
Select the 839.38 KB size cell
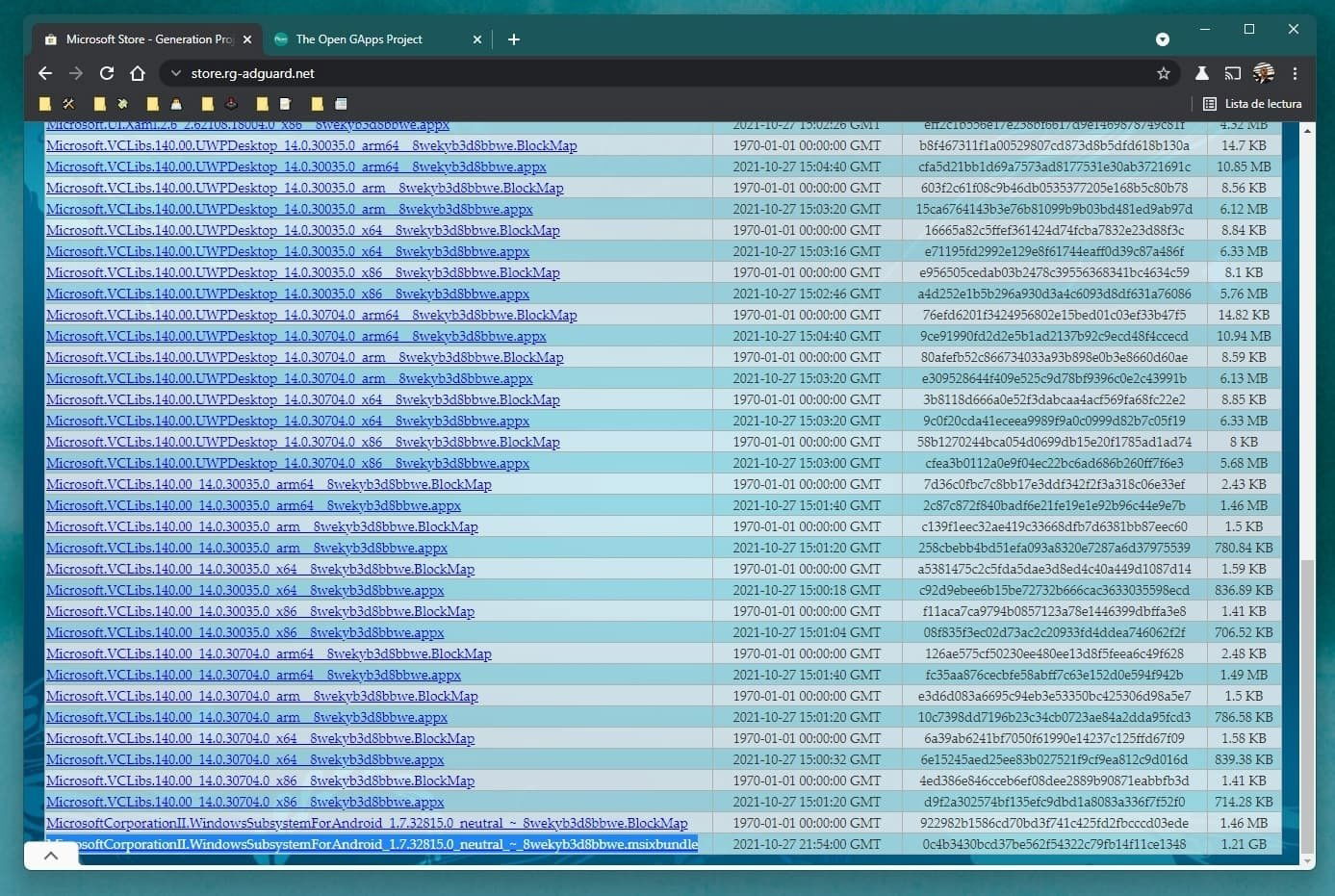pyautogui.click(x=1244, y=759)
